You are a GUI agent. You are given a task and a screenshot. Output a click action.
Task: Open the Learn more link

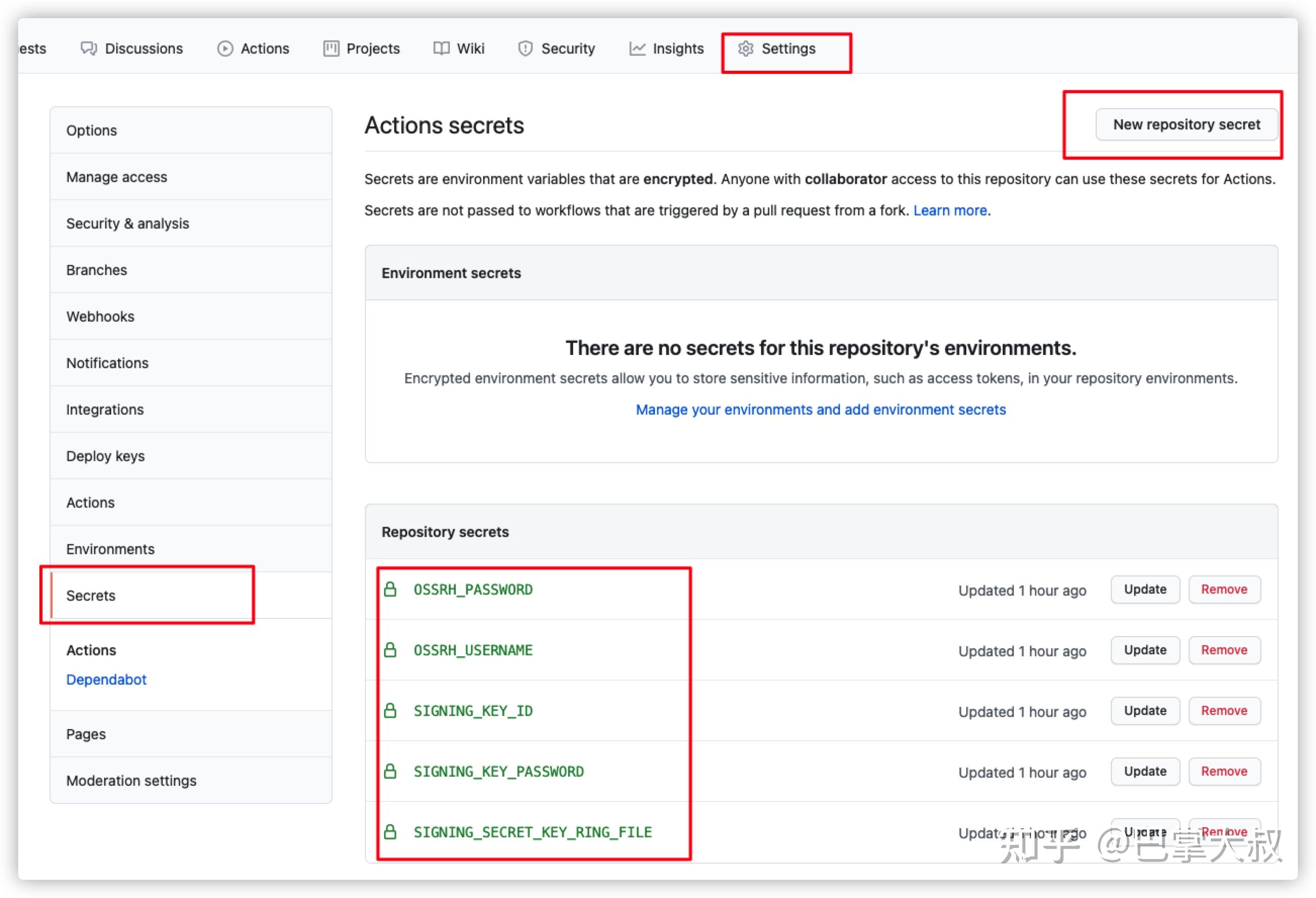(951, 210)
